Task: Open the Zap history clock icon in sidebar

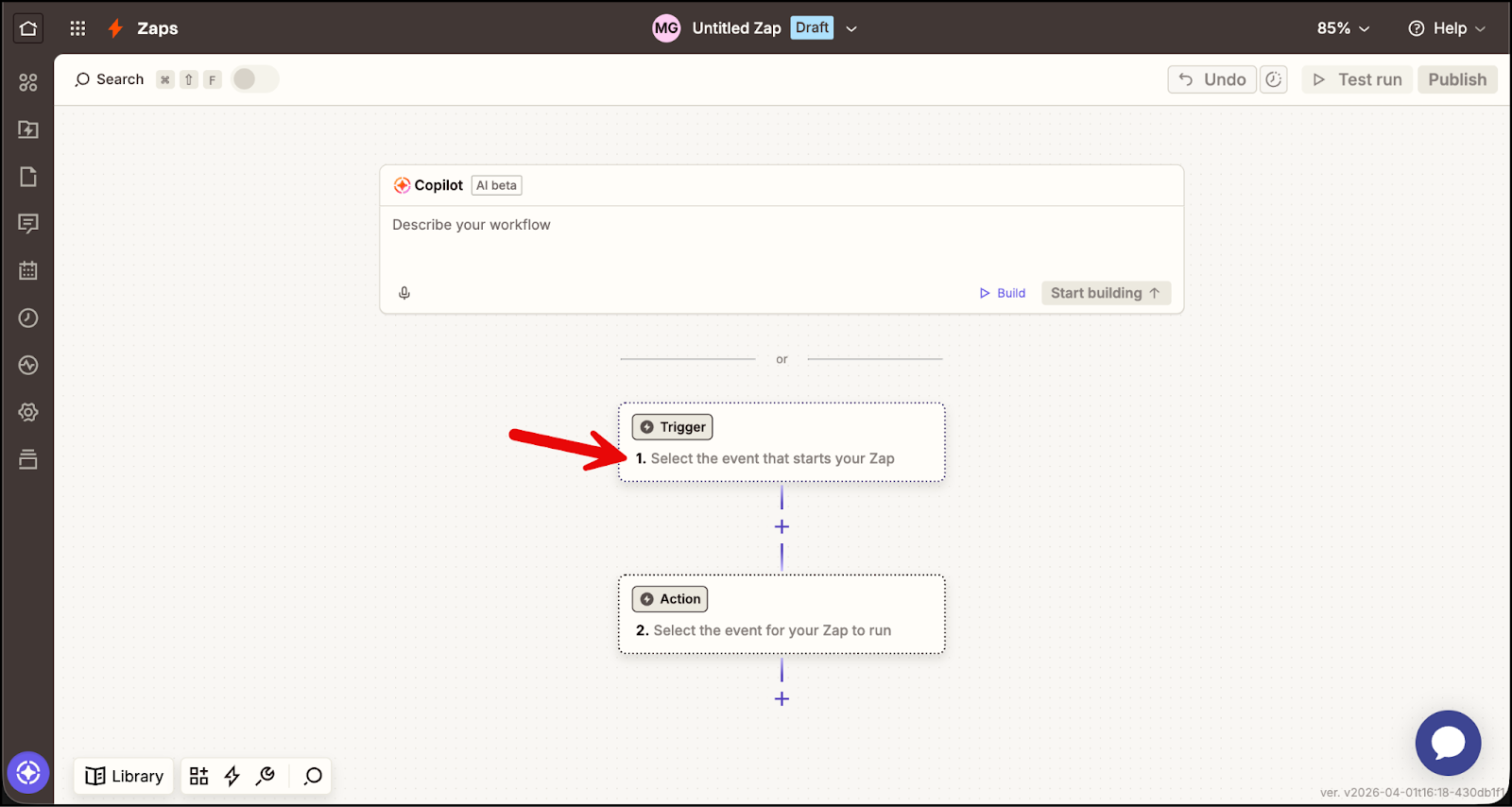Action: [28, 318]
